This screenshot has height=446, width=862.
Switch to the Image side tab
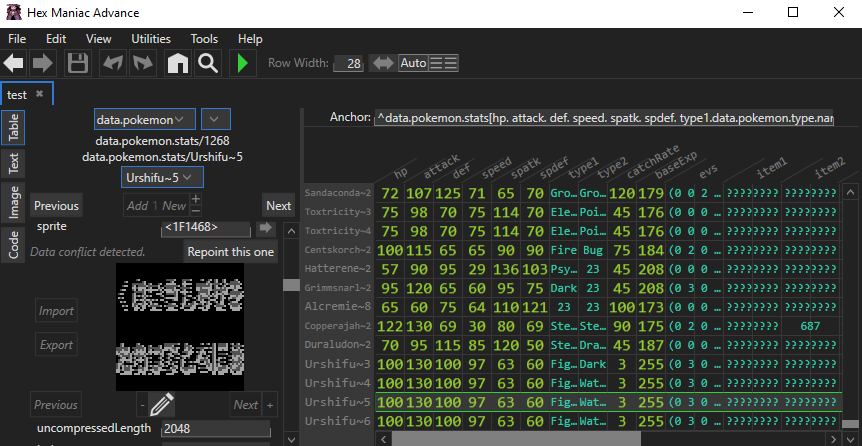coord(14,201)
